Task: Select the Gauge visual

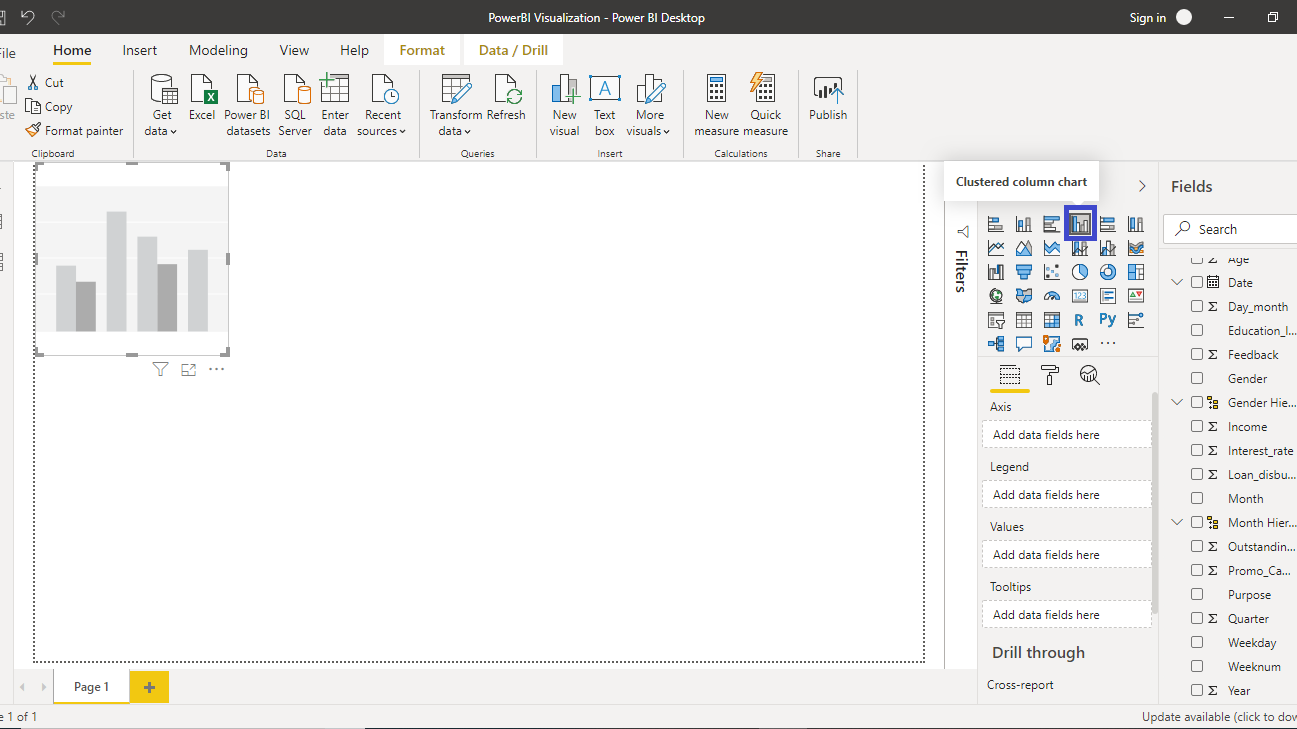Action: coord(1052,296)
